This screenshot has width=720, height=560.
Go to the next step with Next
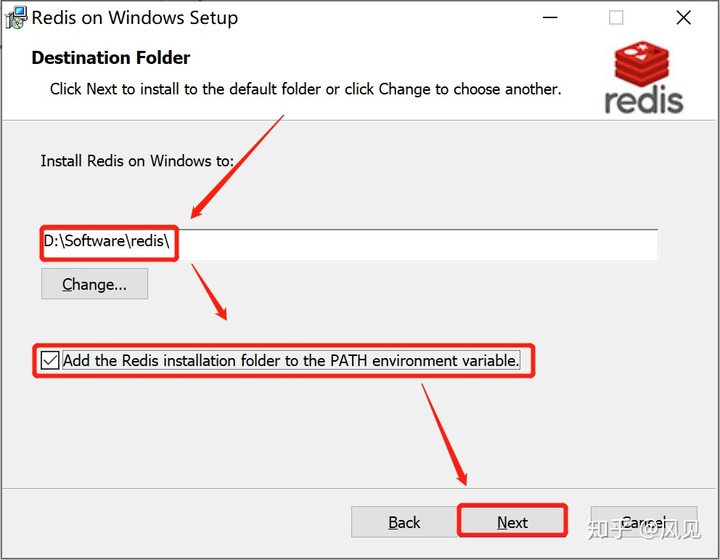pos(512,521)
